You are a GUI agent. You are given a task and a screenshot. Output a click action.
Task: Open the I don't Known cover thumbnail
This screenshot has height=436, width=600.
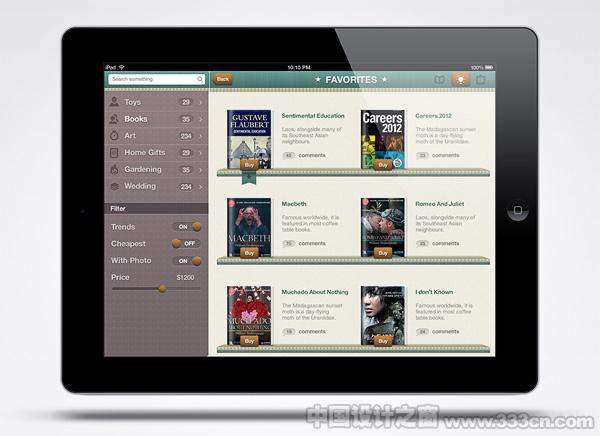click(383, 315)
